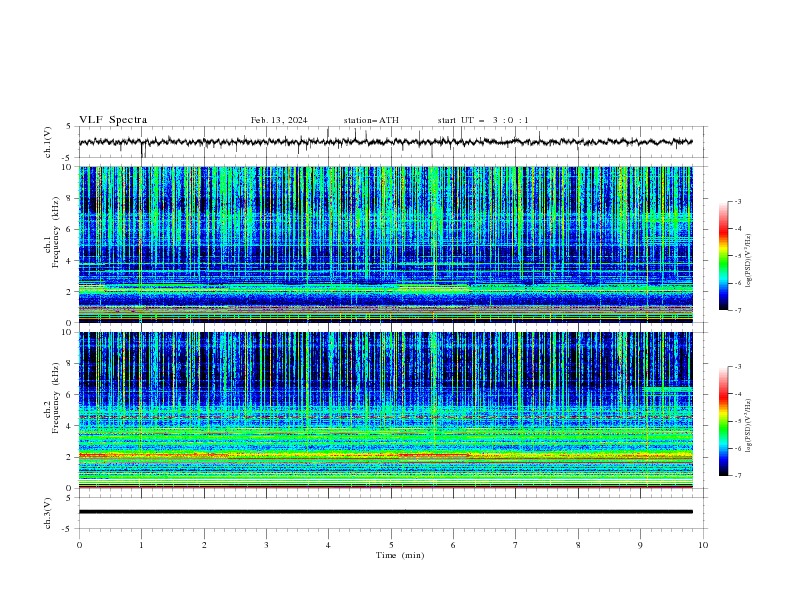Click the date "Feb. 13, 2024"
The width and height of the screenshot is (792, 612).
pyautogui.click(x=279, y=120)
